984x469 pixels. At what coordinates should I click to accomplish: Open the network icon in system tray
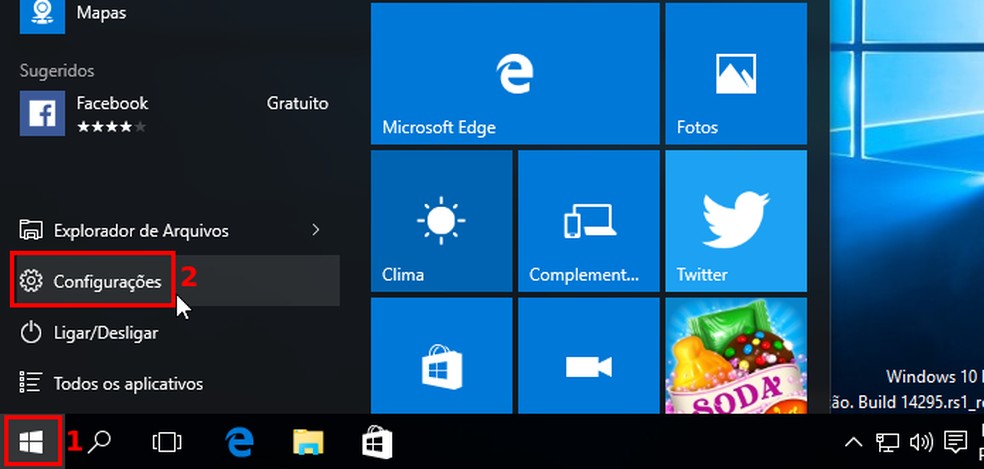coord(887,443)
